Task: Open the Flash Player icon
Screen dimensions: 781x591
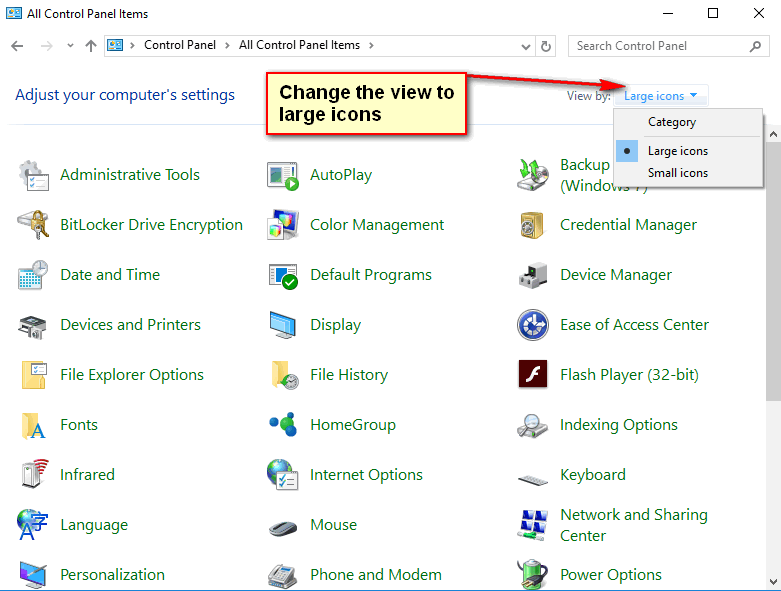Action: tap(532, 374)
